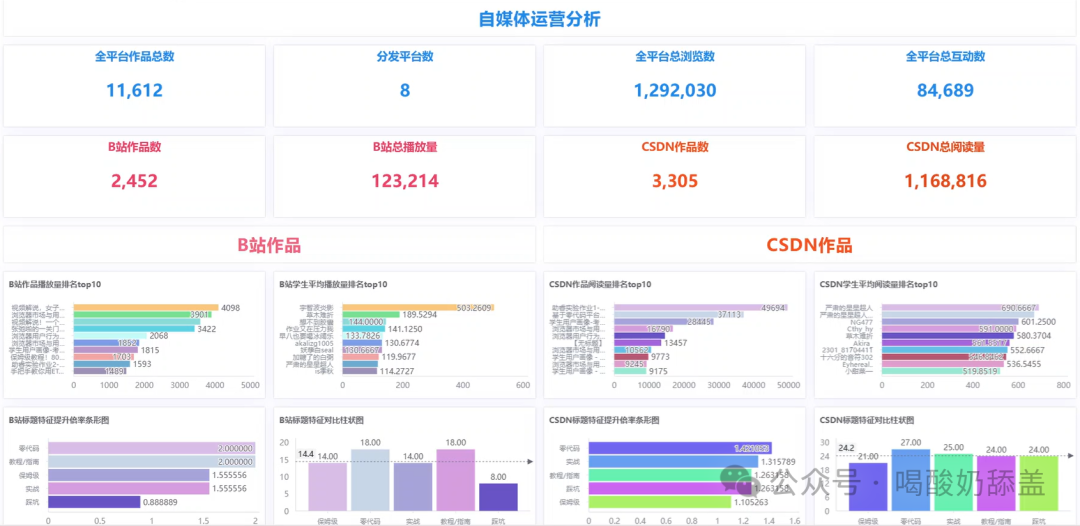This screenshot has width=1080, height=526.
Task: Click the CSDN bar labeled 49694
Action: [x=701, y=308]
